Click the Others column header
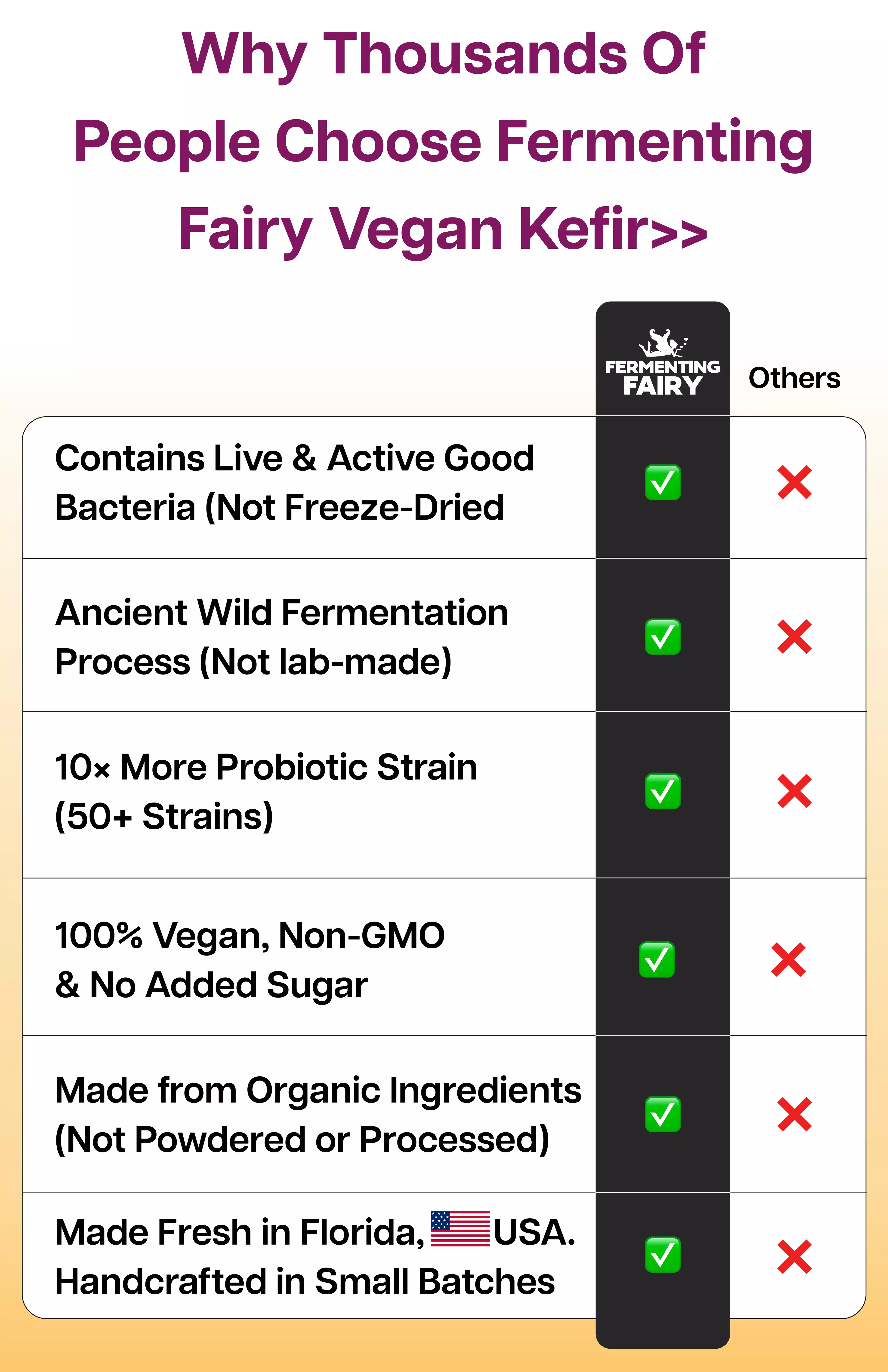The height and width of the screenshot is (1372, 888). (x=795, y=378)
